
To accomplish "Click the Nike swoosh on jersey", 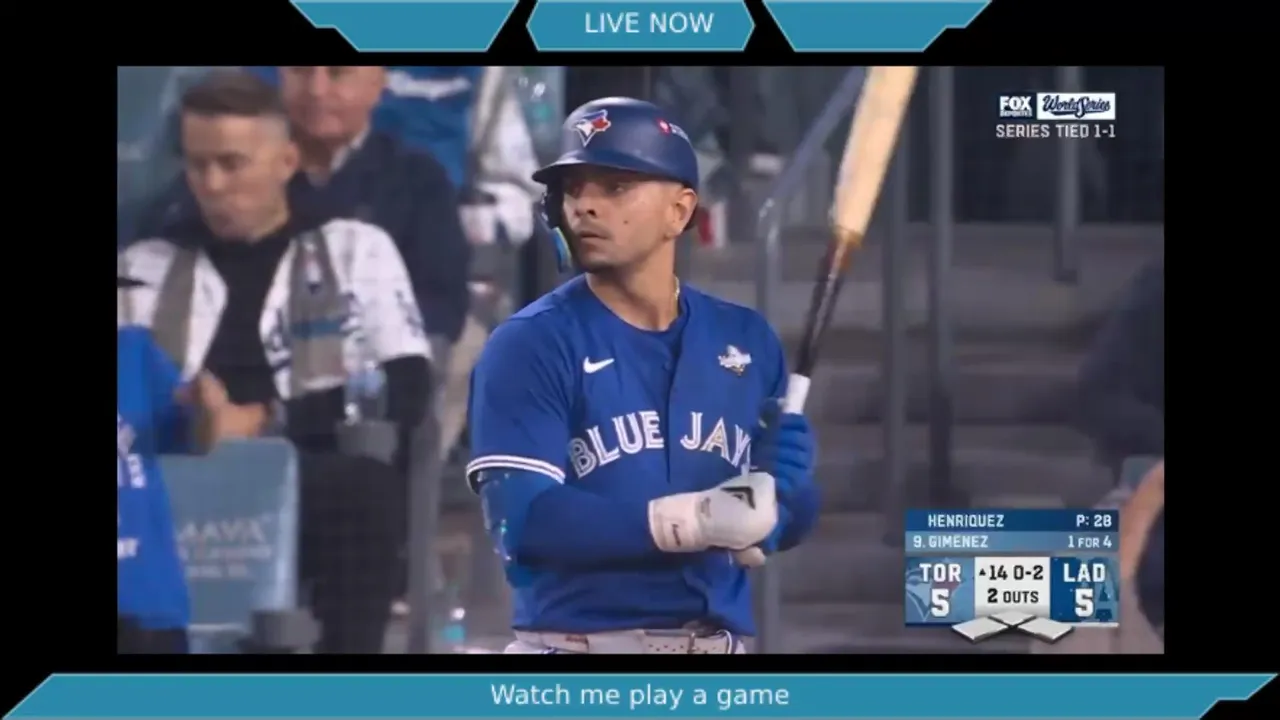I will 598,365.
